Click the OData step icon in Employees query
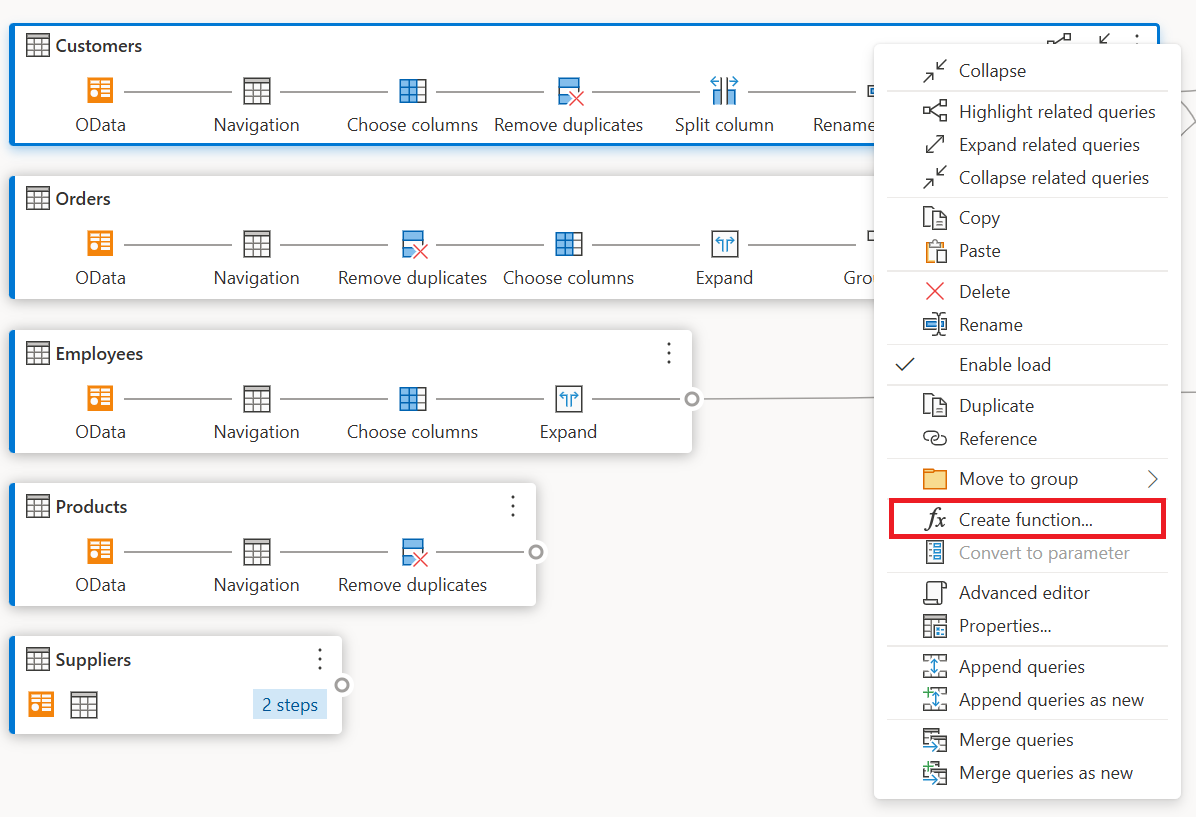 tap(100, 398)
